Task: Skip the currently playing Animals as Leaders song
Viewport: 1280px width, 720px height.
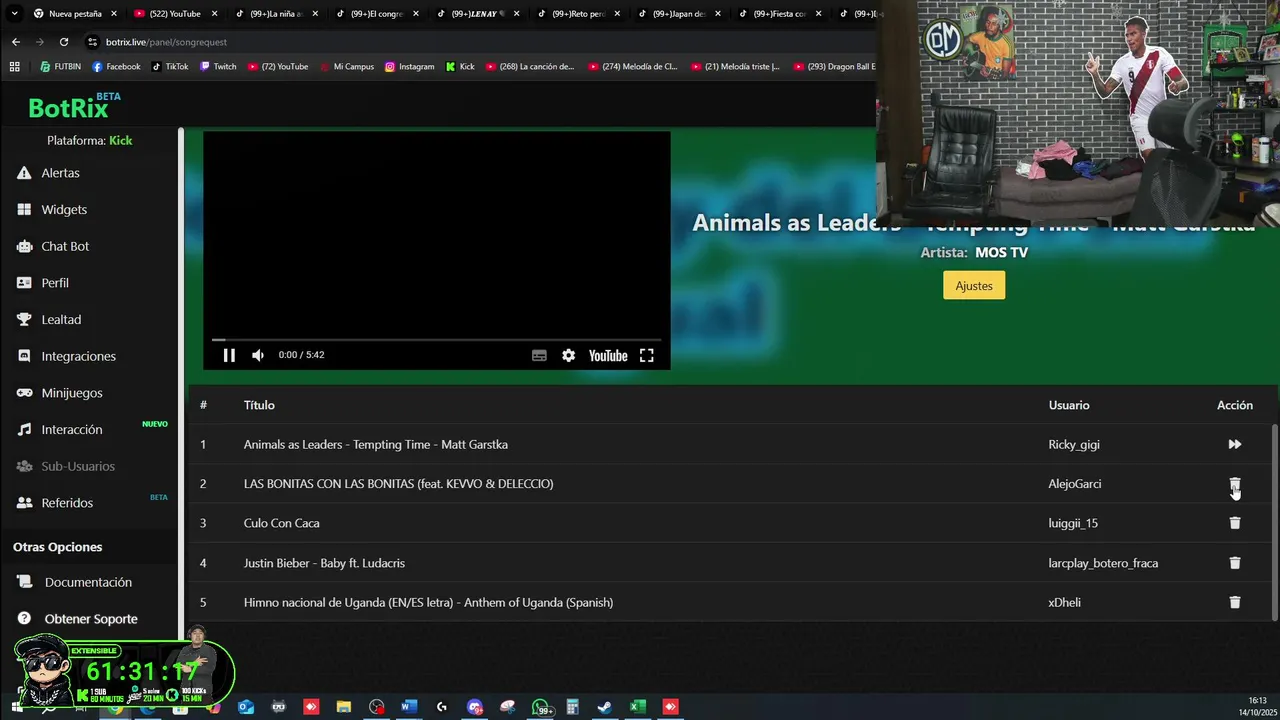Action: coord(1234,444)
